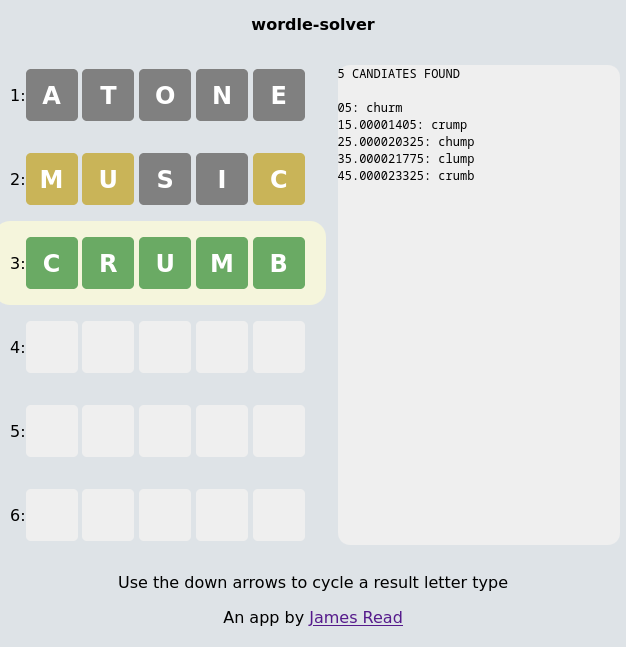Click the 'churm' candidate word
The image size is (626, 647).
coord(384,108)
